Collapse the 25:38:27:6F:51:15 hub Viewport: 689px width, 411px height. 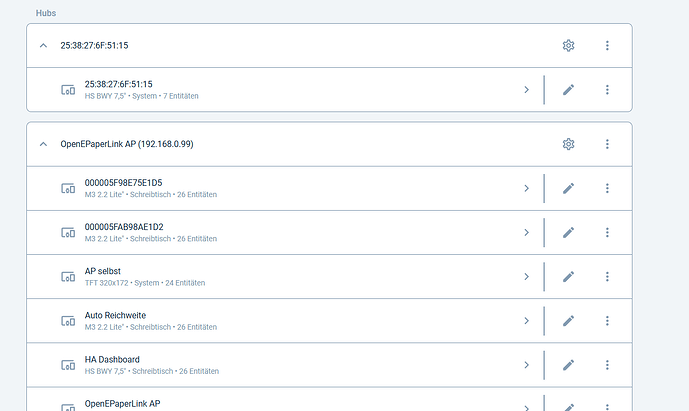(x=43, y=45)
